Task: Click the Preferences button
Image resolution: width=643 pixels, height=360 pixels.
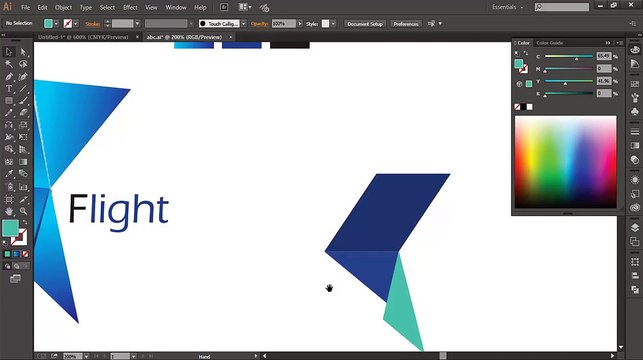Action: pyautogui.click(x=406, y=24)
